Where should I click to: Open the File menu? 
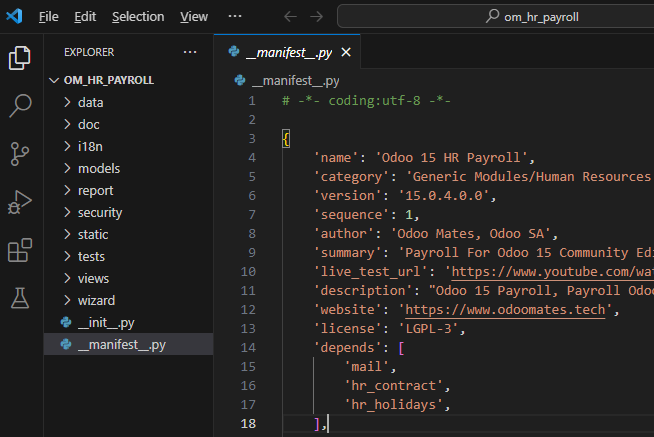pyautogui.click(x=48, y=17)
